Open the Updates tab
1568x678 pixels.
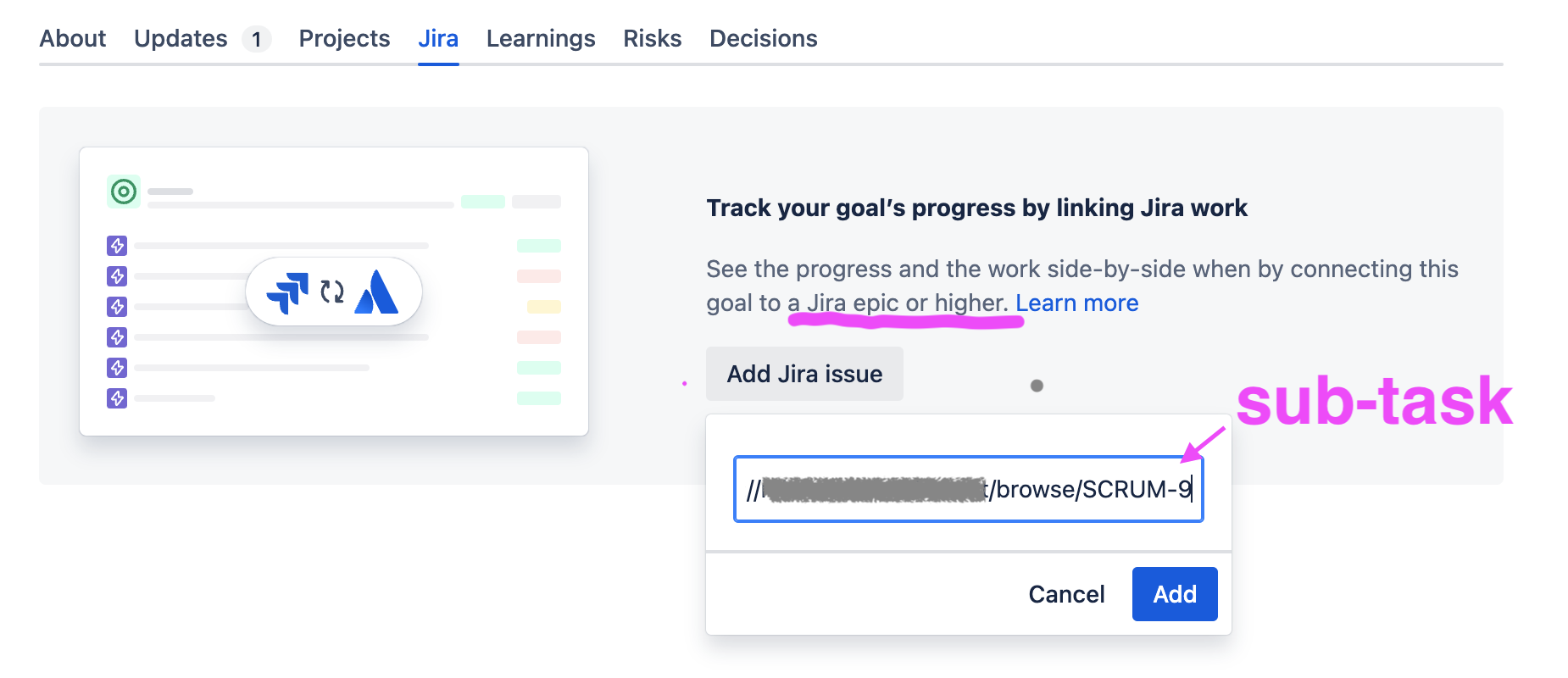click(x=180, y=38)
